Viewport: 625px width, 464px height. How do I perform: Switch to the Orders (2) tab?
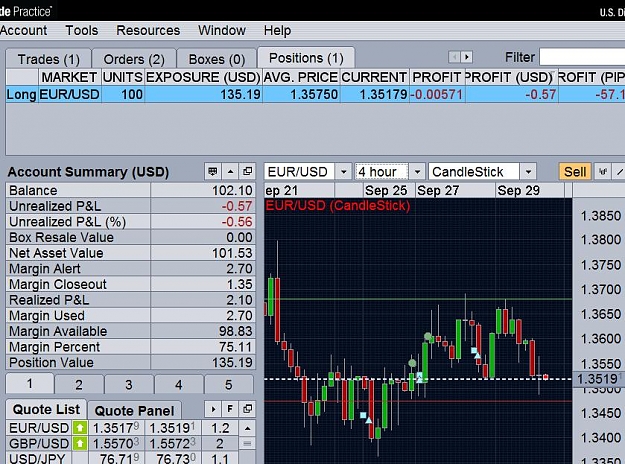click(134, 59)
